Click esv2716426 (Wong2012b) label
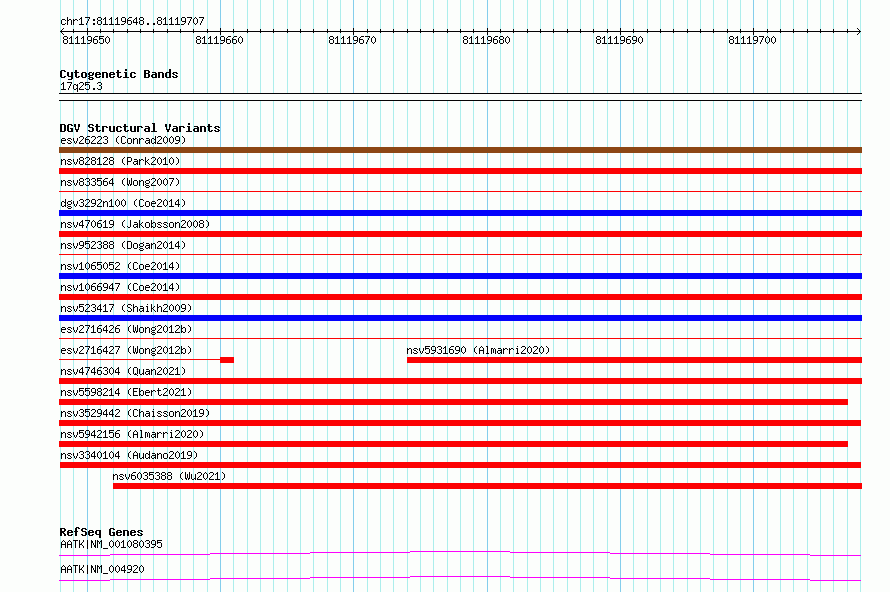Viewport: 890px width, 592px height. point(126,329)
